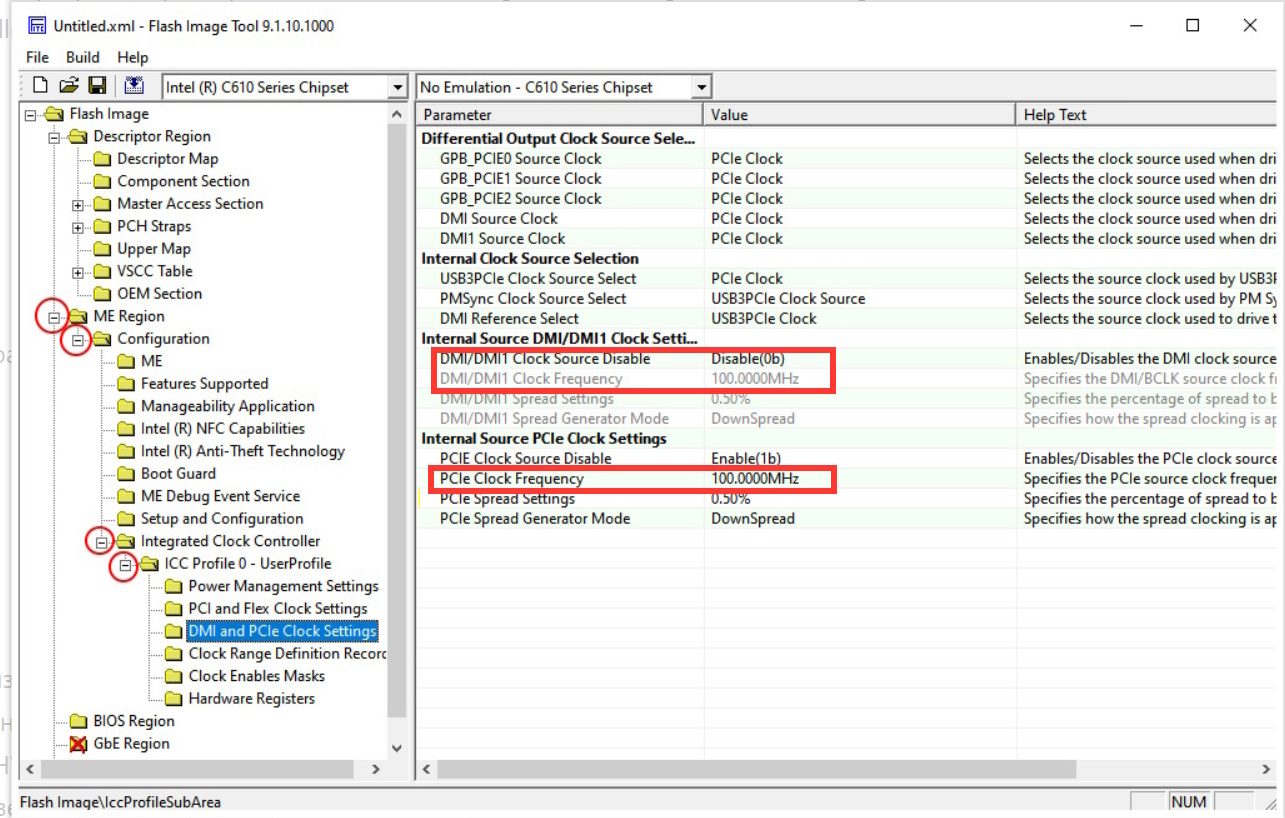Select OEM Section in the tree
Image resolution: width=1285 pixels, height=818 pixels.
(x=159, y=294)
